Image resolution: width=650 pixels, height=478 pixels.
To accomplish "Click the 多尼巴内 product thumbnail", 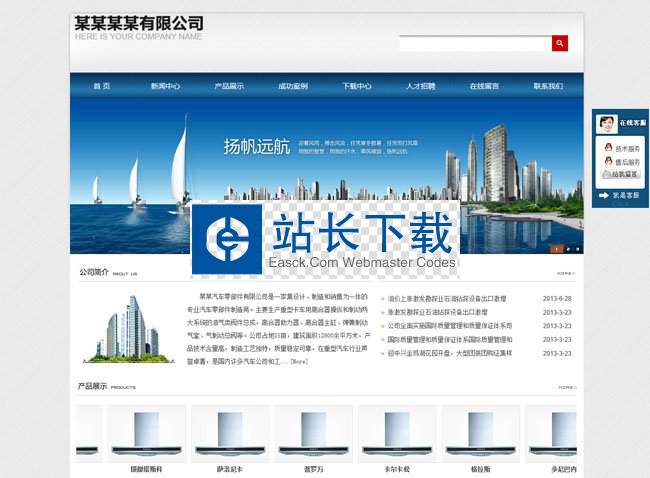I will coord(551,434).
